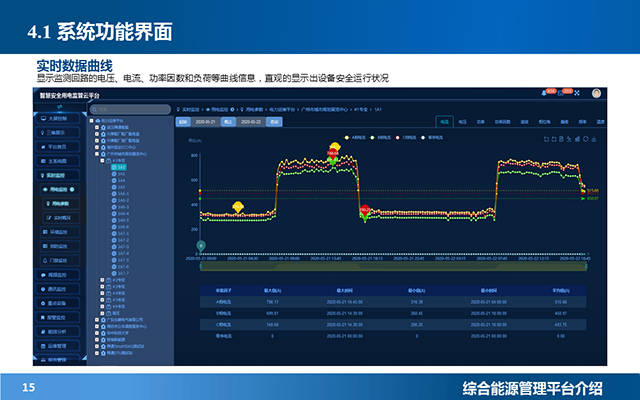Collapse the 实时监控 sidebar group
The height and width of the screenshot is (400, 640).
[x=58, y=176]
